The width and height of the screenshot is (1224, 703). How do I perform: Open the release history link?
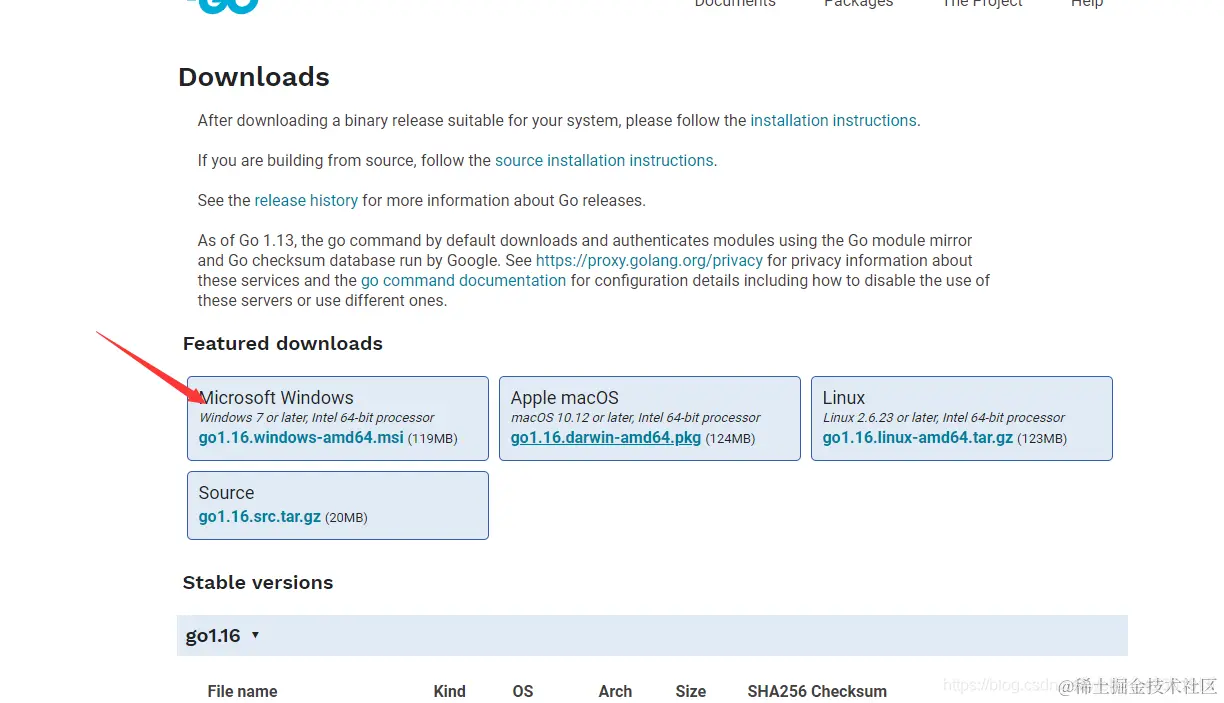306,200
